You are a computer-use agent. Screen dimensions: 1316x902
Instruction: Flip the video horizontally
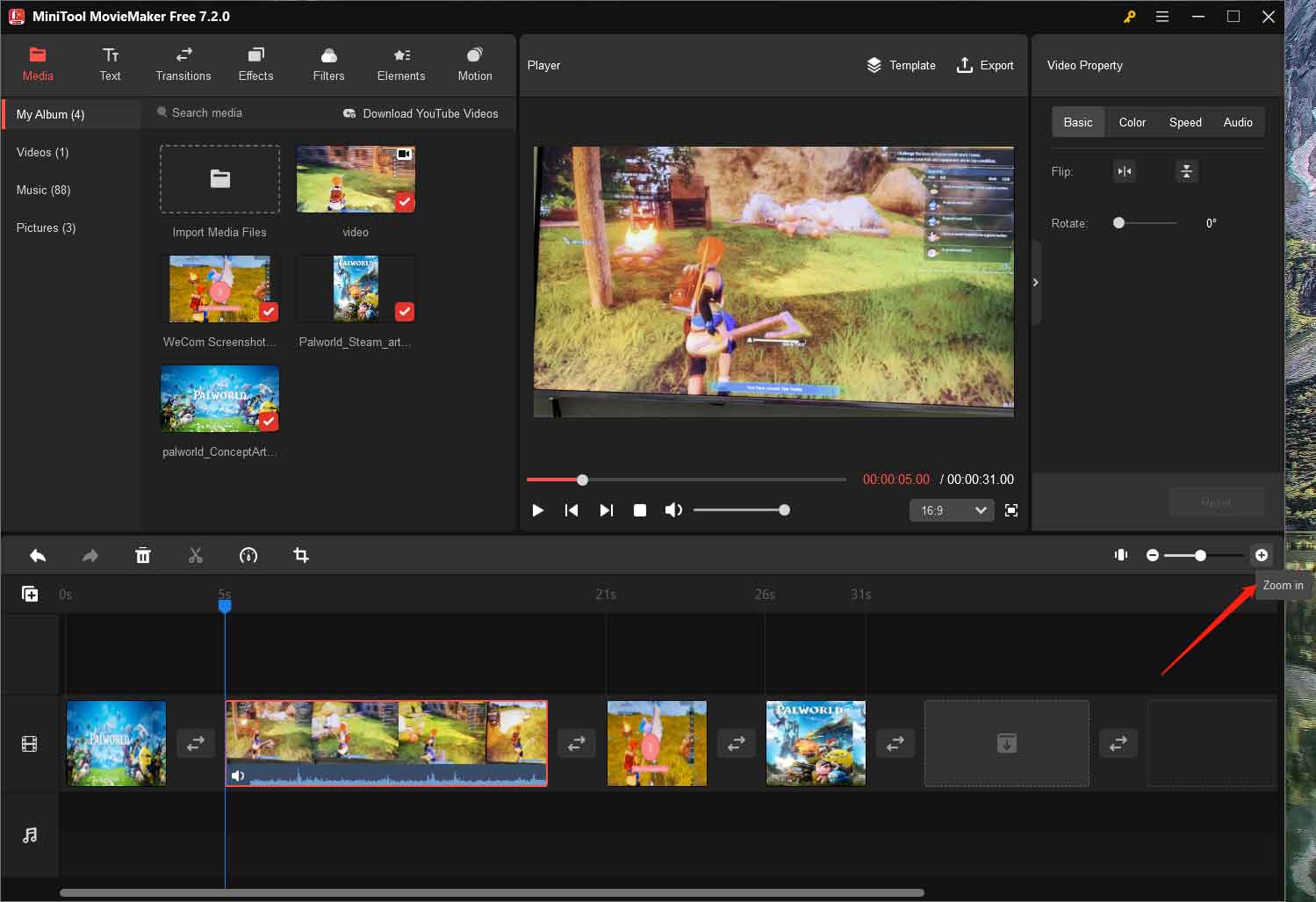1125,171
